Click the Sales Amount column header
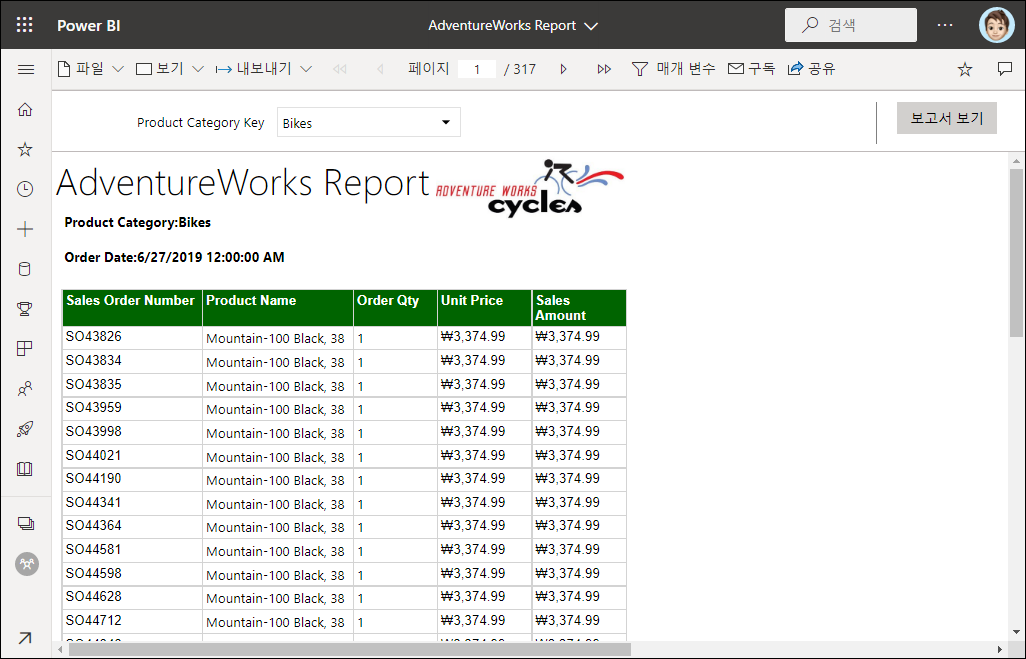Image resolution: width=1026 pixels, height=659 pixels. 579,308
